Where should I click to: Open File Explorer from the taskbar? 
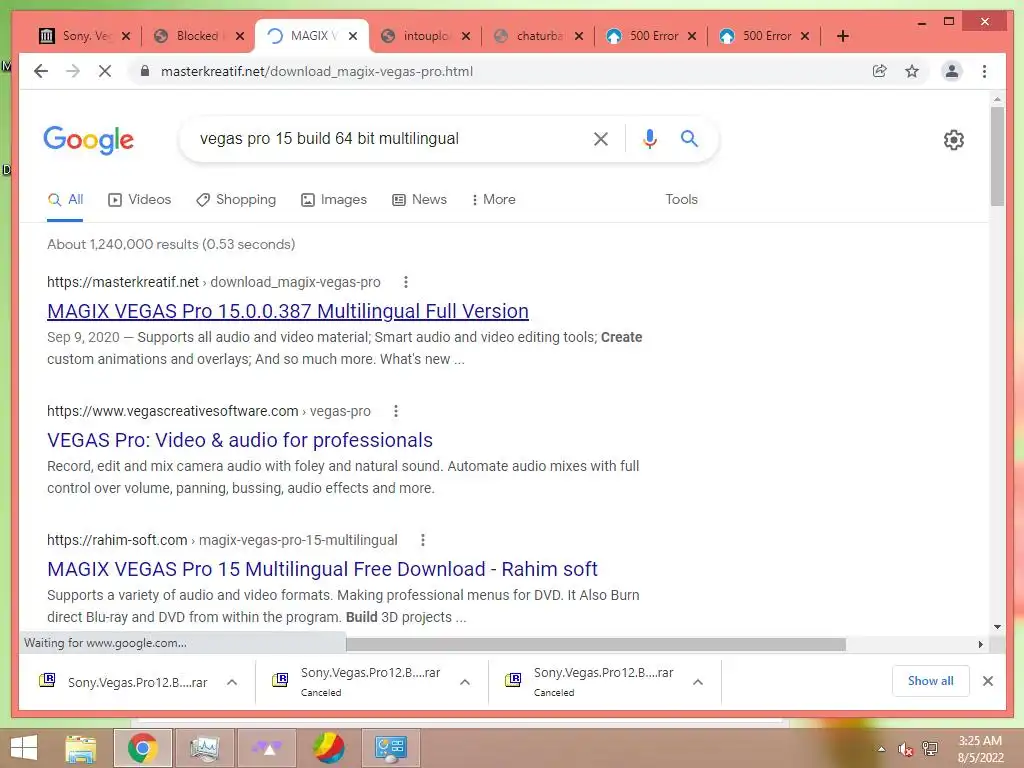pos(81,748)
